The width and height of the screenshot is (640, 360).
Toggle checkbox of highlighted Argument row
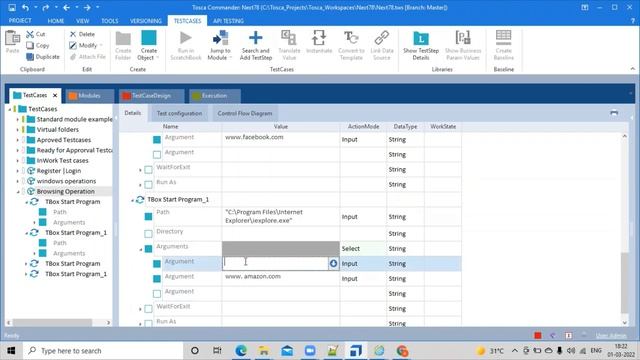pyautogui.click(x=157, y=264)
